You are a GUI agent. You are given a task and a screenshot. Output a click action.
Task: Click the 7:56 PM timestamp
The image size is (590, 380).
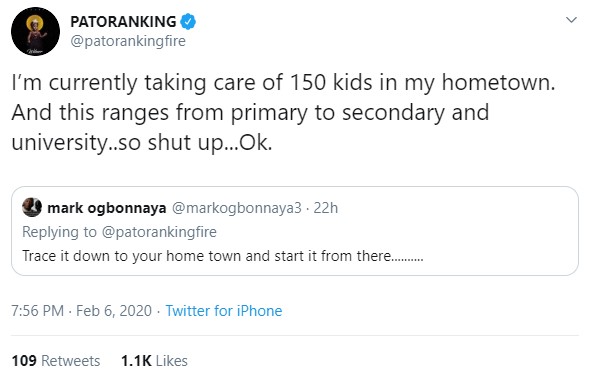38,311
